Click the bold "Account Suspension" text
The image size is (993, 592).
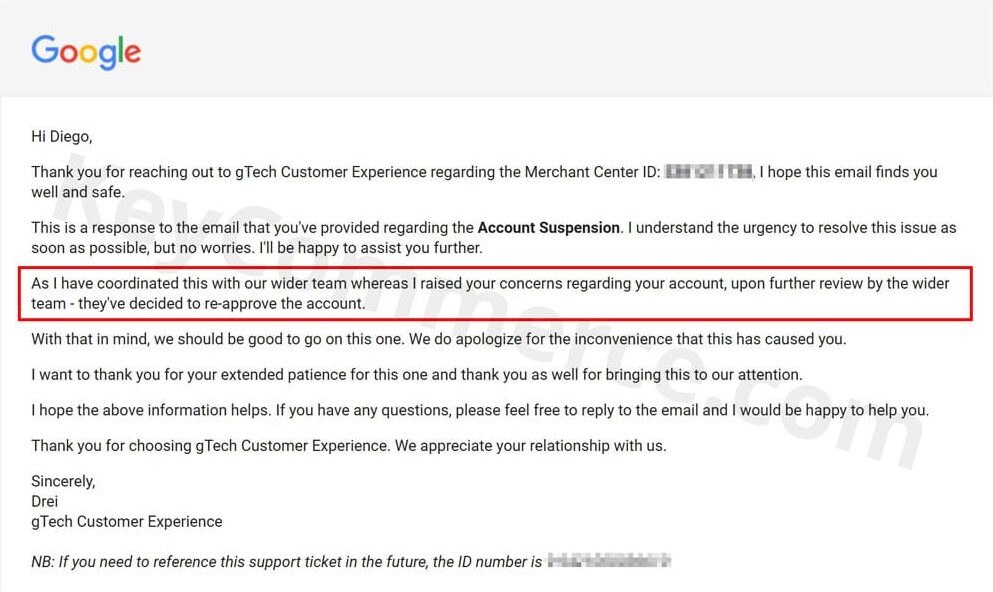549,228
